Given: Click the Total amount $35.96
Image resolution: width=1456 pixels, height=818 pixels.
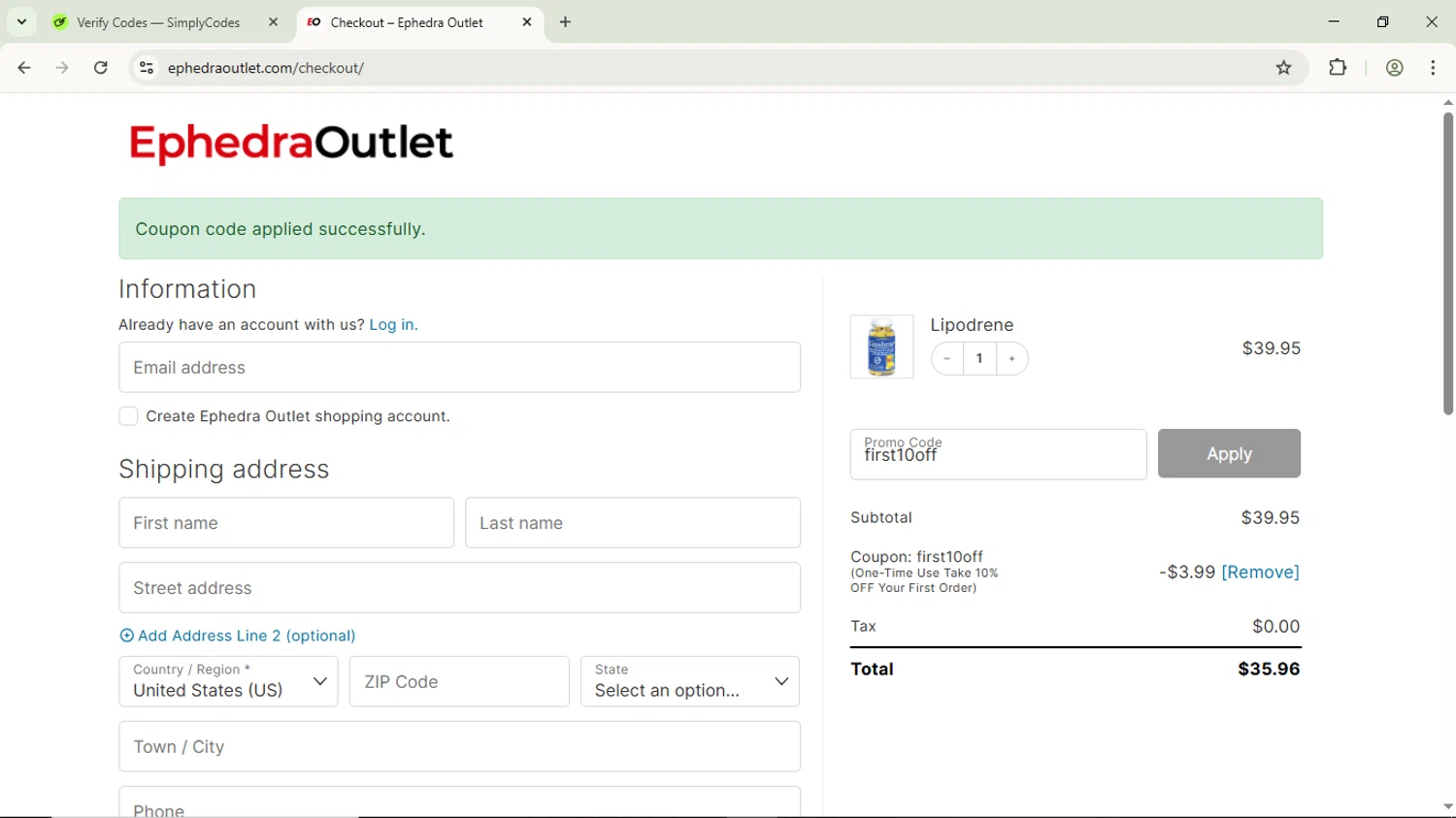Looking at the screenshot, I should click(x=1269, y=669).
